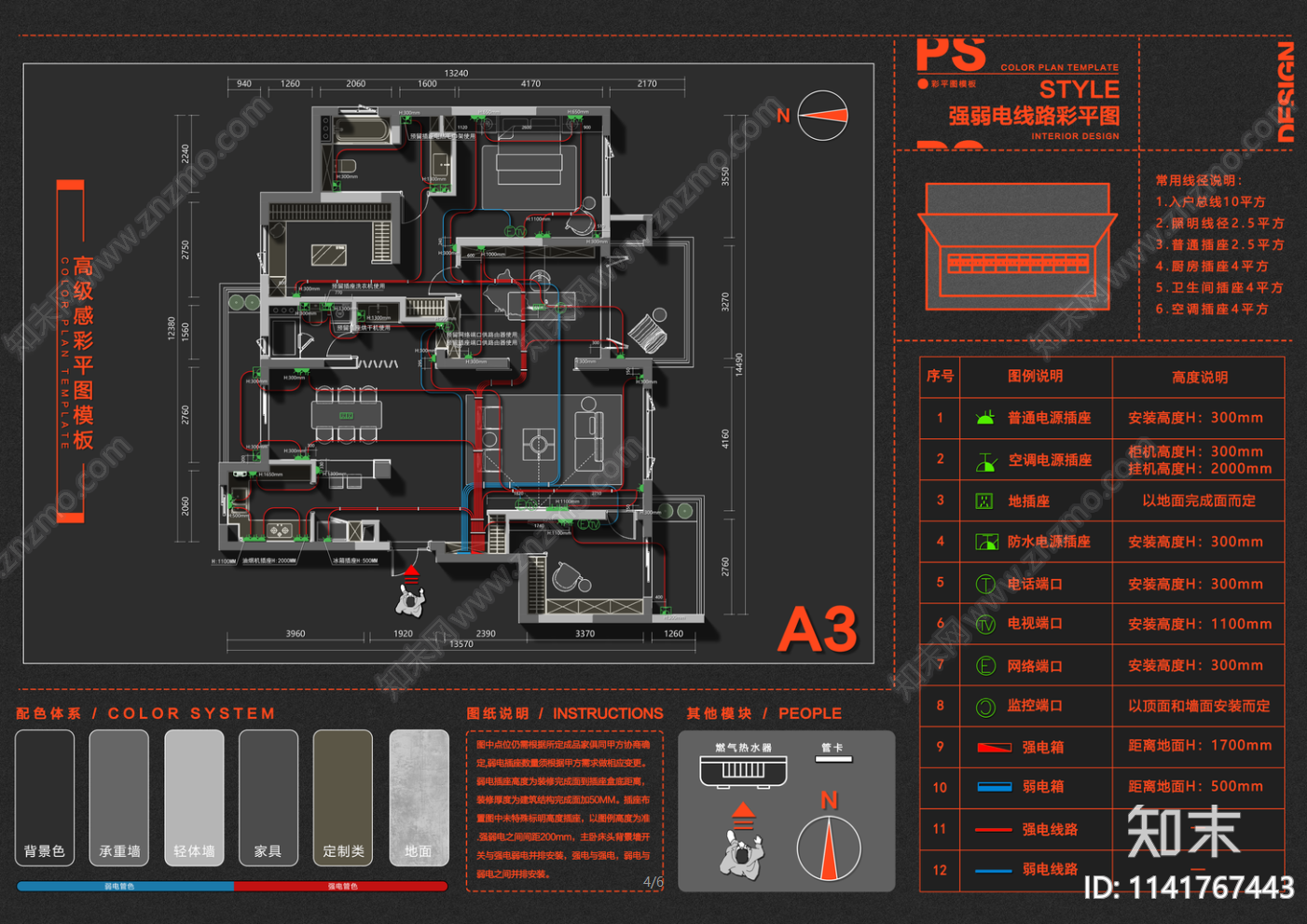The image size is (1307, 924).
Task: Click the 其他模块 / PEOPLE heading
Action: 764,713
